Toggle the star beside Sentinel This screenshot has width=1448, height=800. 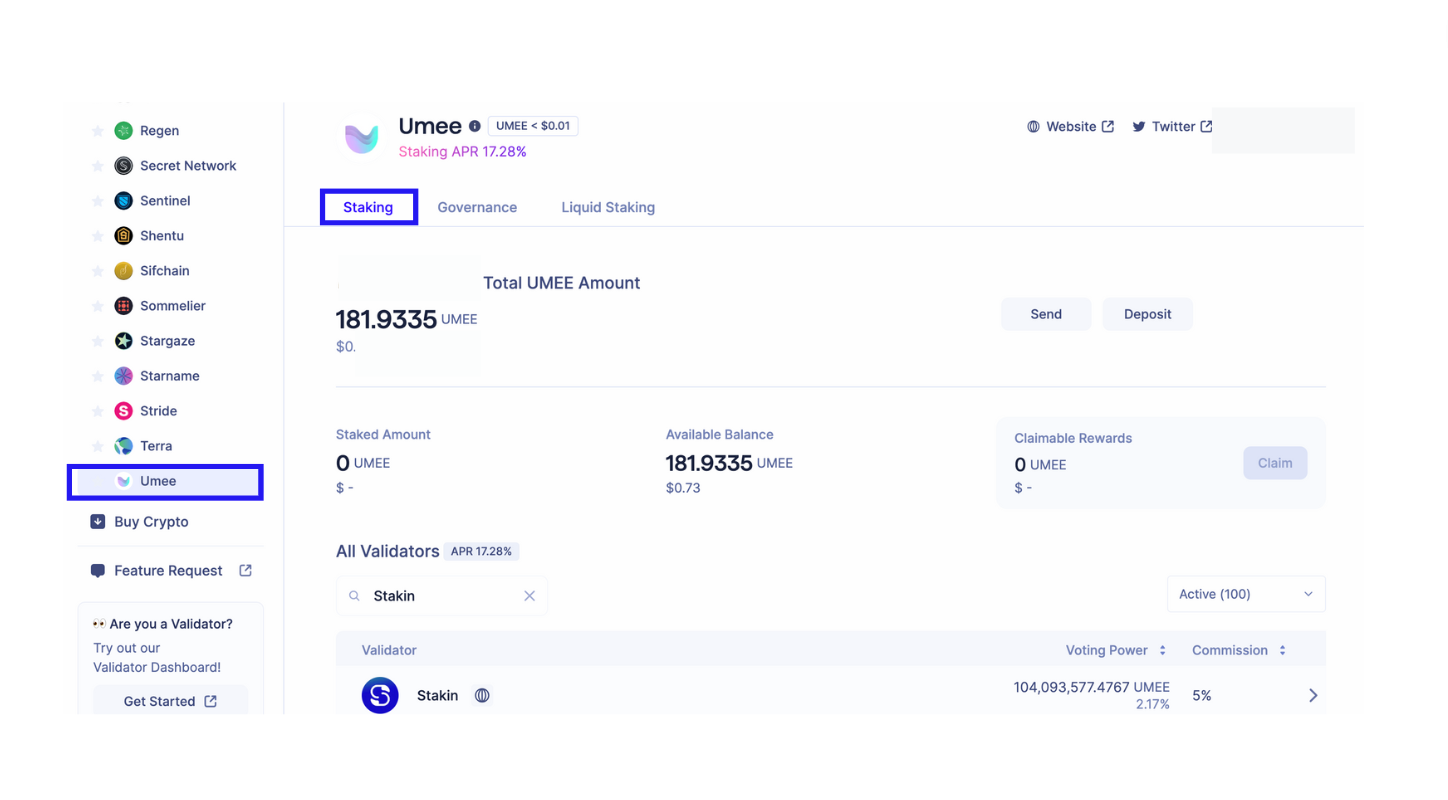click(98, 201)
